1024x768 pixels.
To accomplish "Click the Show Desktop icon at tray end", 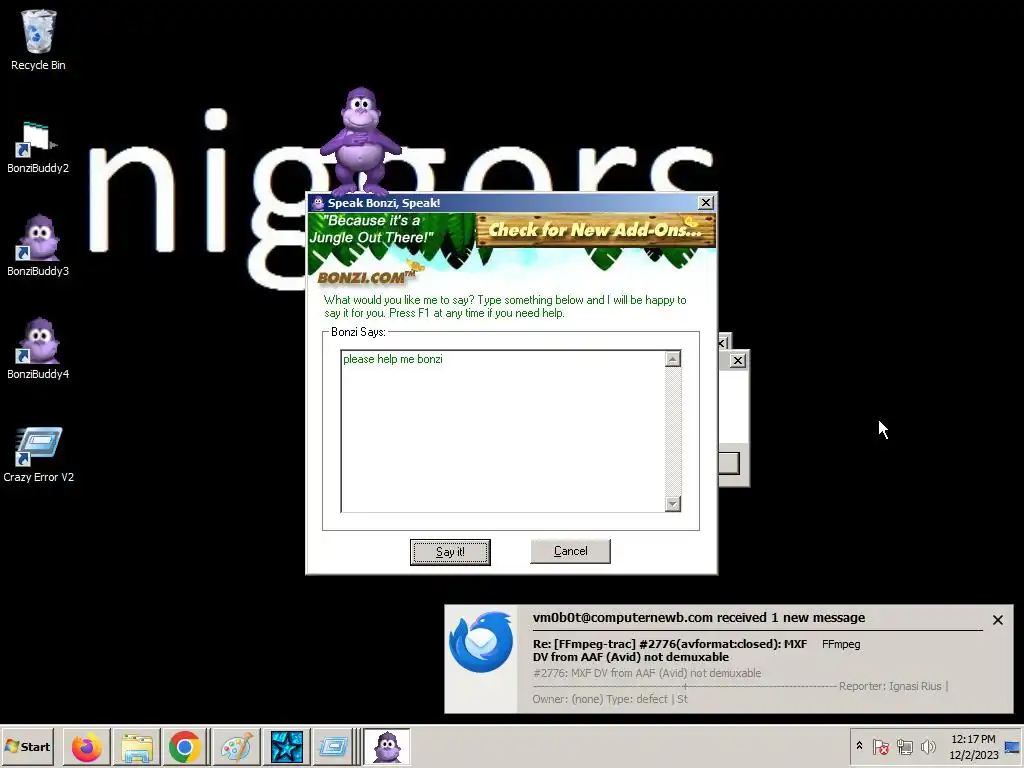I will 1012,747.
